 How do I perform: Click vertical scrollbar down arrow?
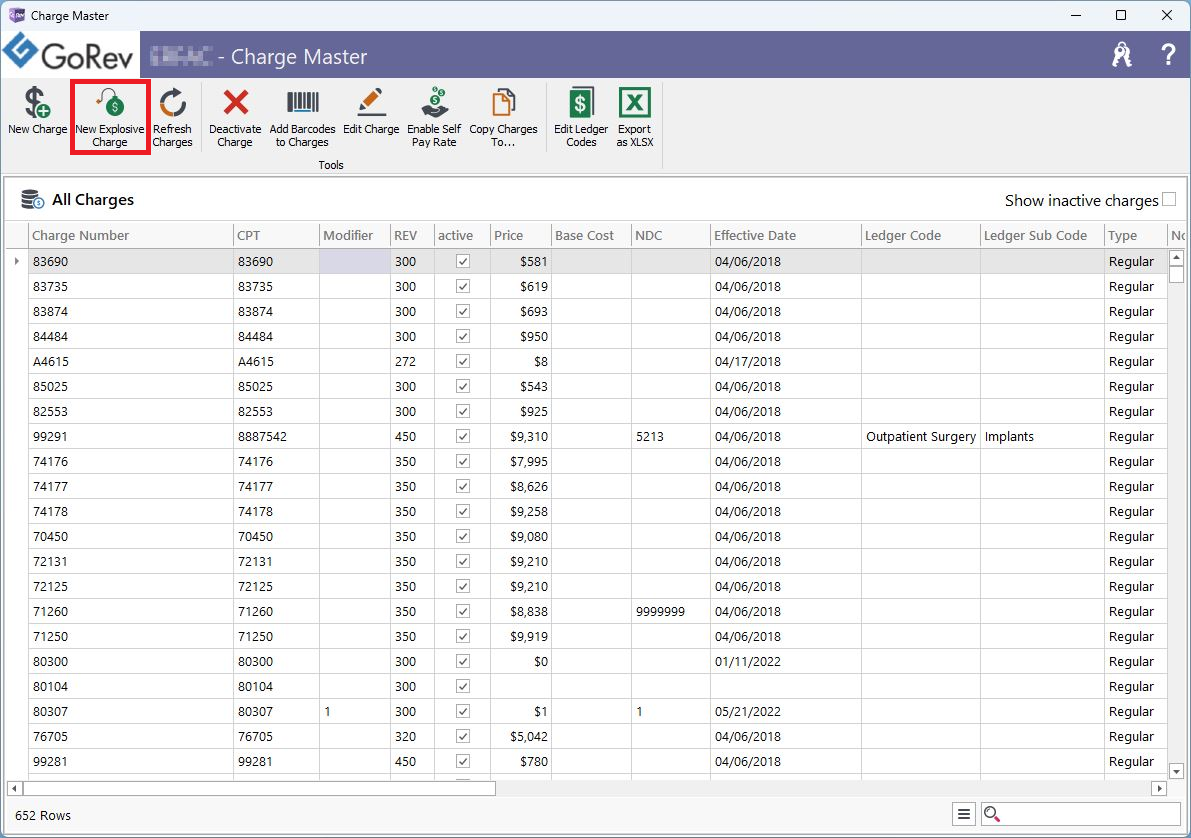tap(1177, 771)
